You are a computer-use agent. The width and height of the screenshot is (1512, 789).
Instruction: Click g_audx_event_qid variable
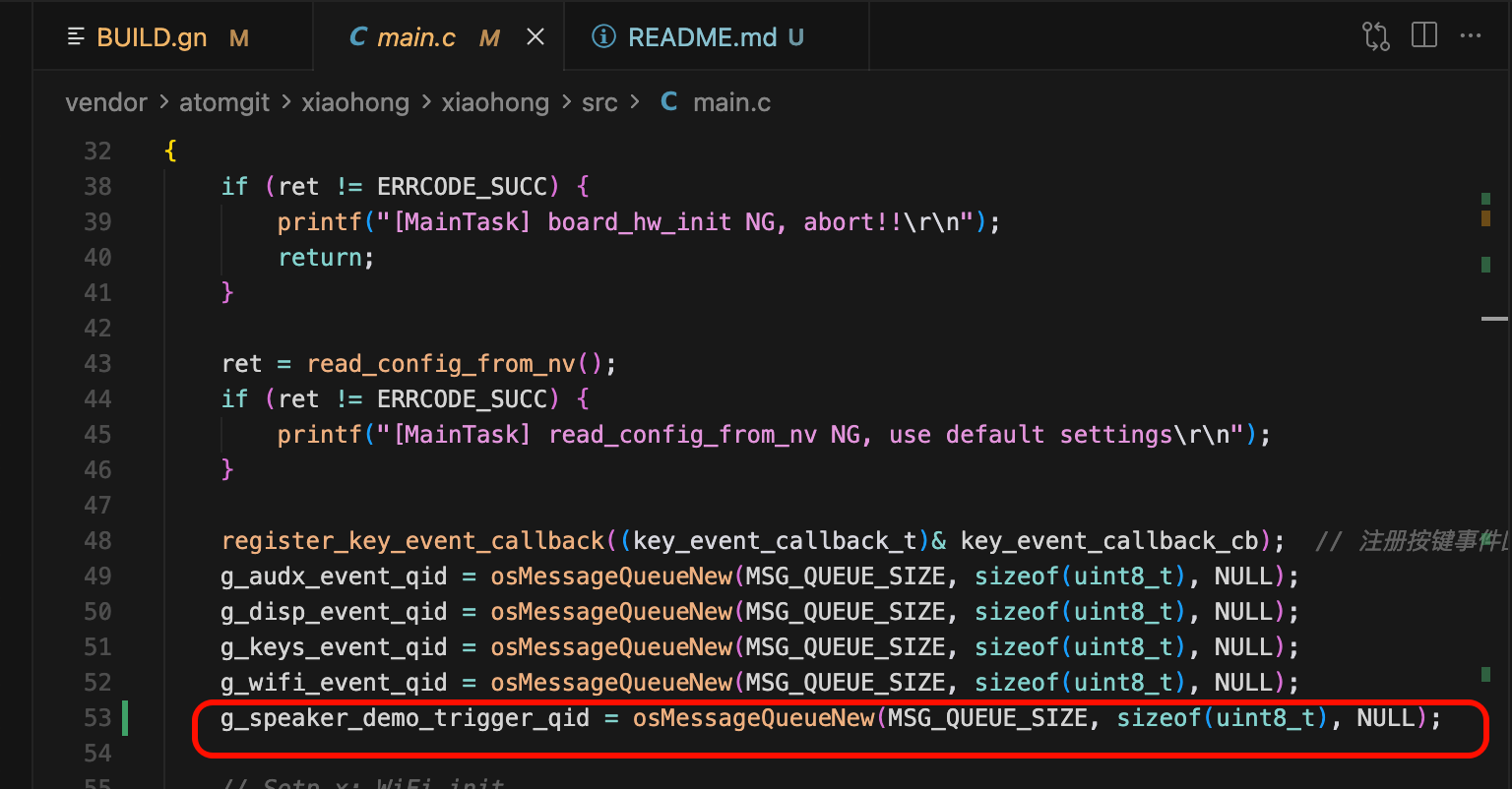pos(335,577)
